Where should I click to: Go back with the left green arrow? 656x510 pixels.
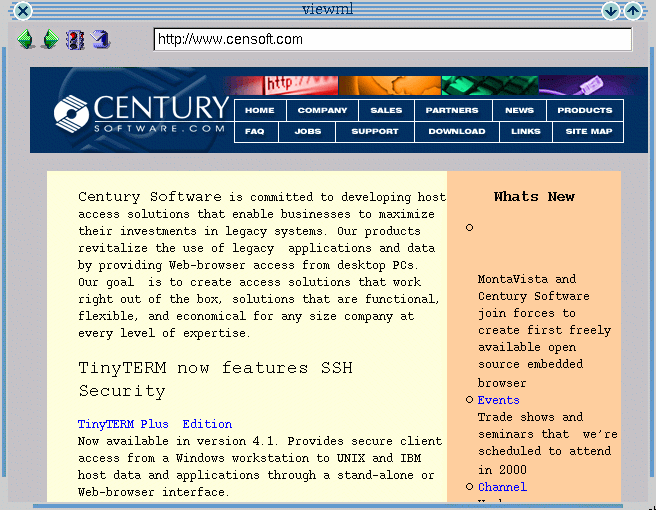point(26,39)
